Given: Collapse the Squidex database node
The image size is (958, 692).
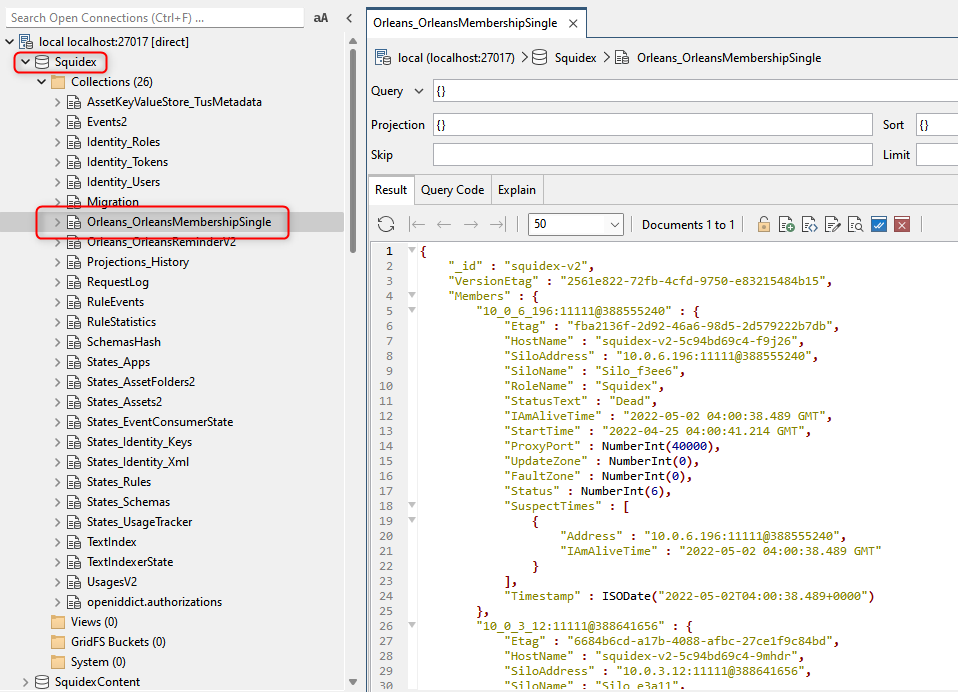Looking at the screenshot, I should coord(25,62).
